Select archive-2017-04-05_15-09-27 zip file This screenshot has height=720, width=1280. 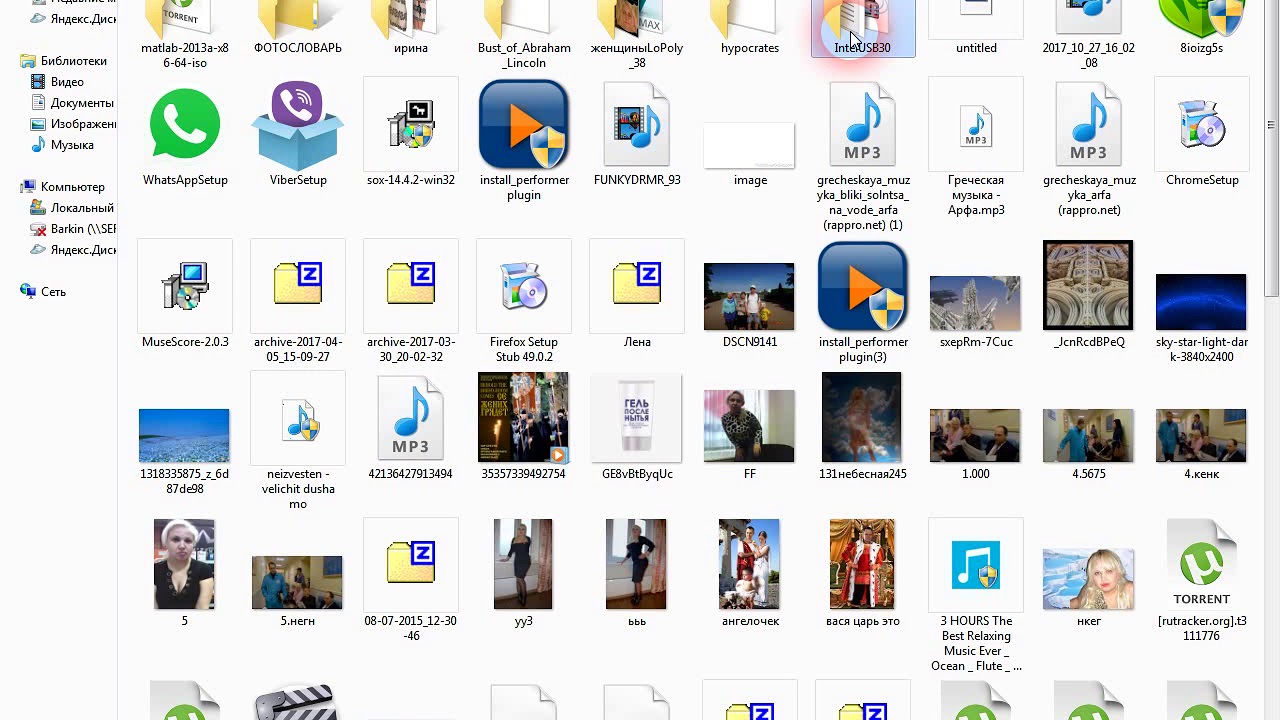coord(298,284)
